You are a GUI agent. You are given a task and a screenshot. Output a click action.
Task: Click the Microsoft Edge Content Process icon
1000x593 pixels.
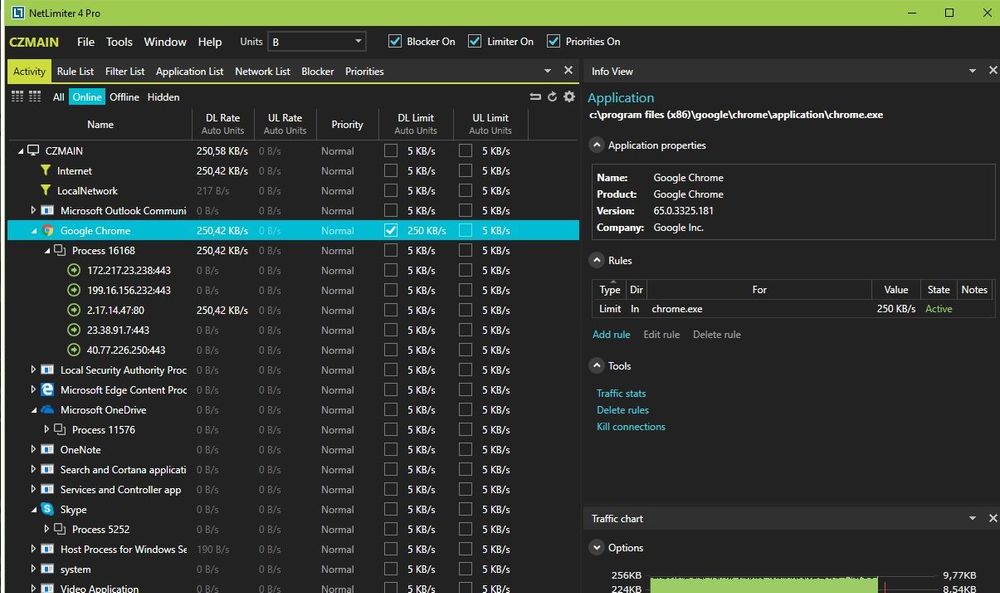(x=48, y=389)
